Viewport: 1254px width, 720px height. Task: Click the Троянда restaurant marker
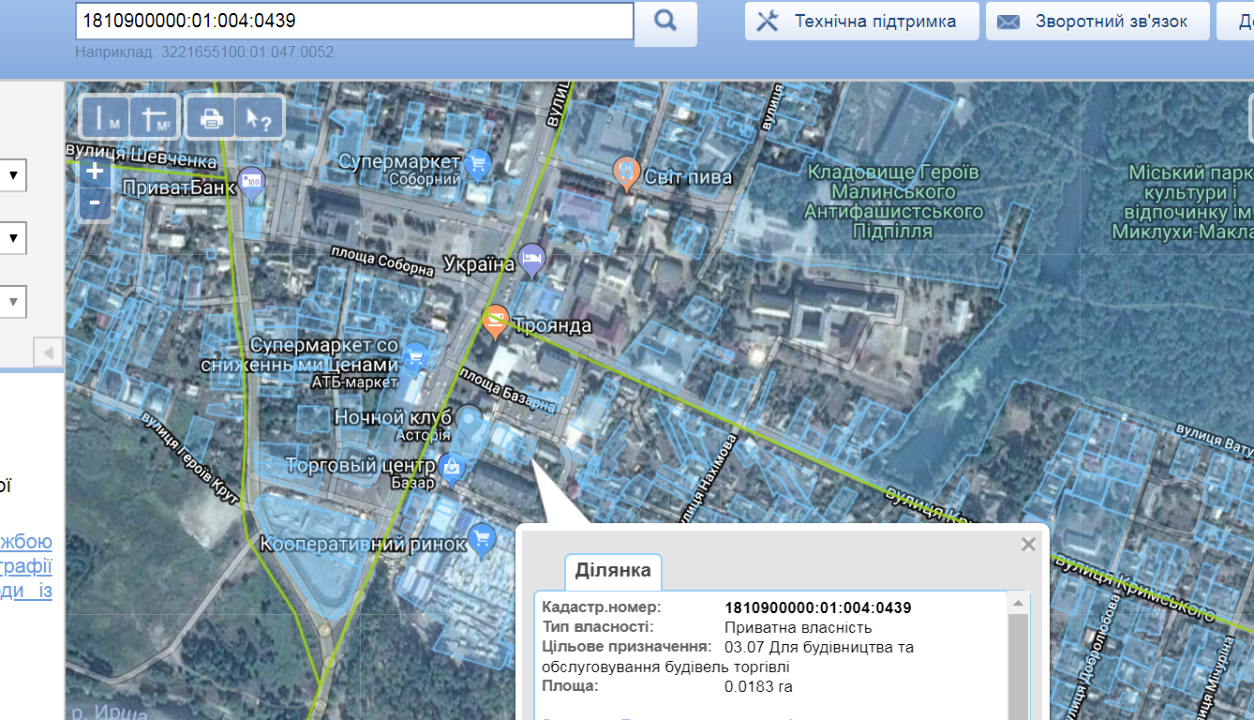(494, 321)
